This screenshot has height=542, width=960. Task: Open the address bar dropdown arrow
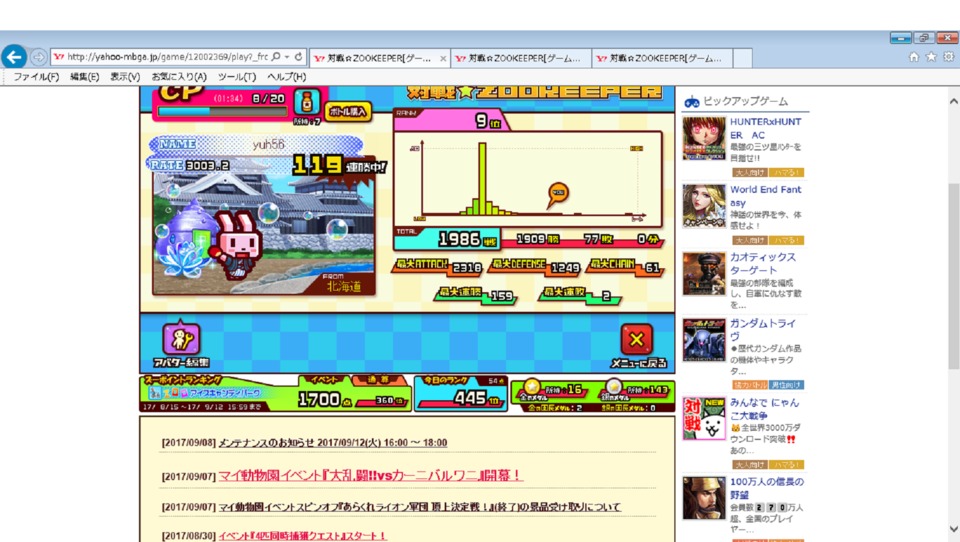pos(287,57)
